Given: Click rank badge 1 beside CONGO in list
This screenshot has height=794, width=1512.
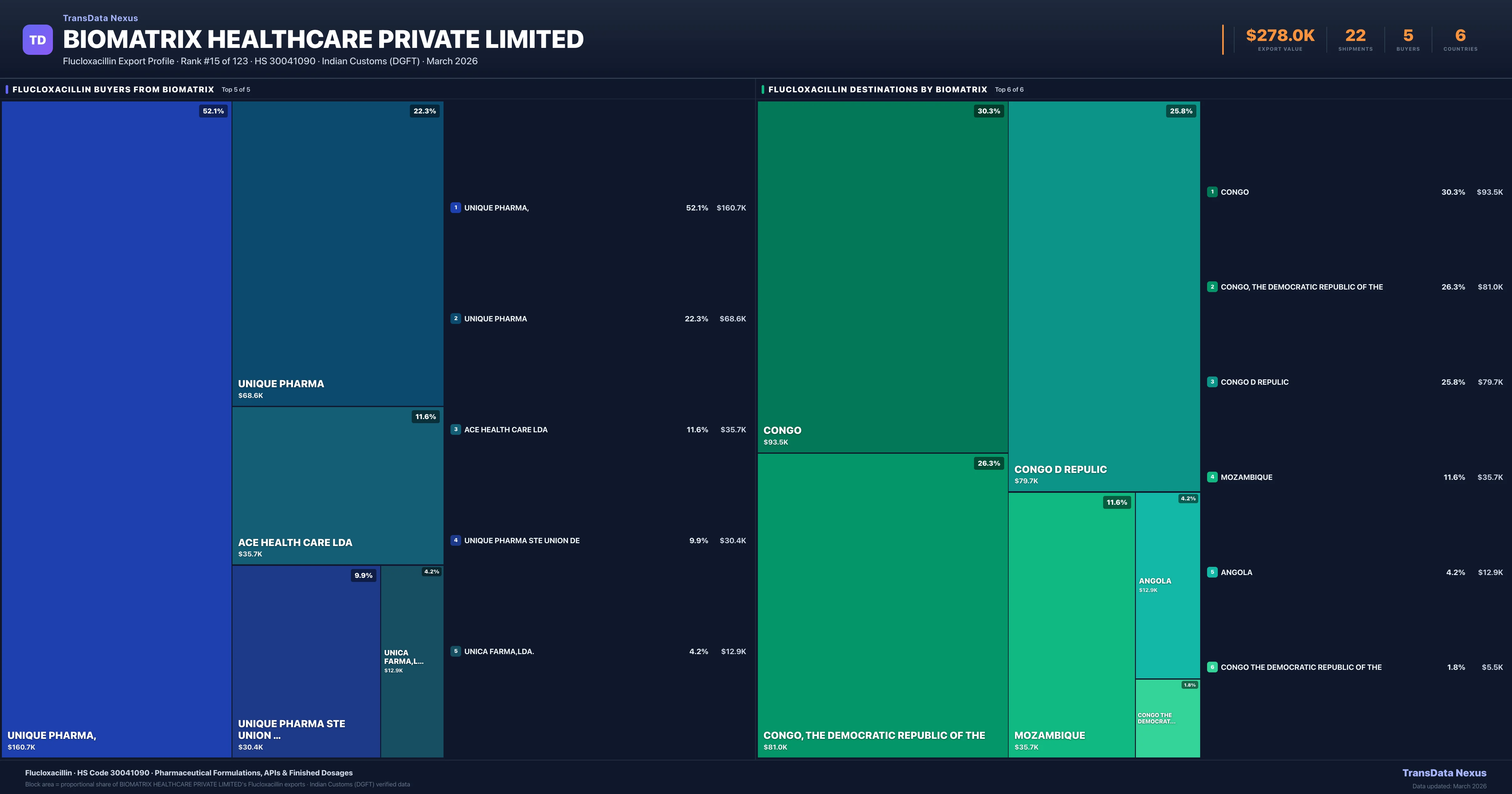Looking at the screenshot, I should 1212,192.
